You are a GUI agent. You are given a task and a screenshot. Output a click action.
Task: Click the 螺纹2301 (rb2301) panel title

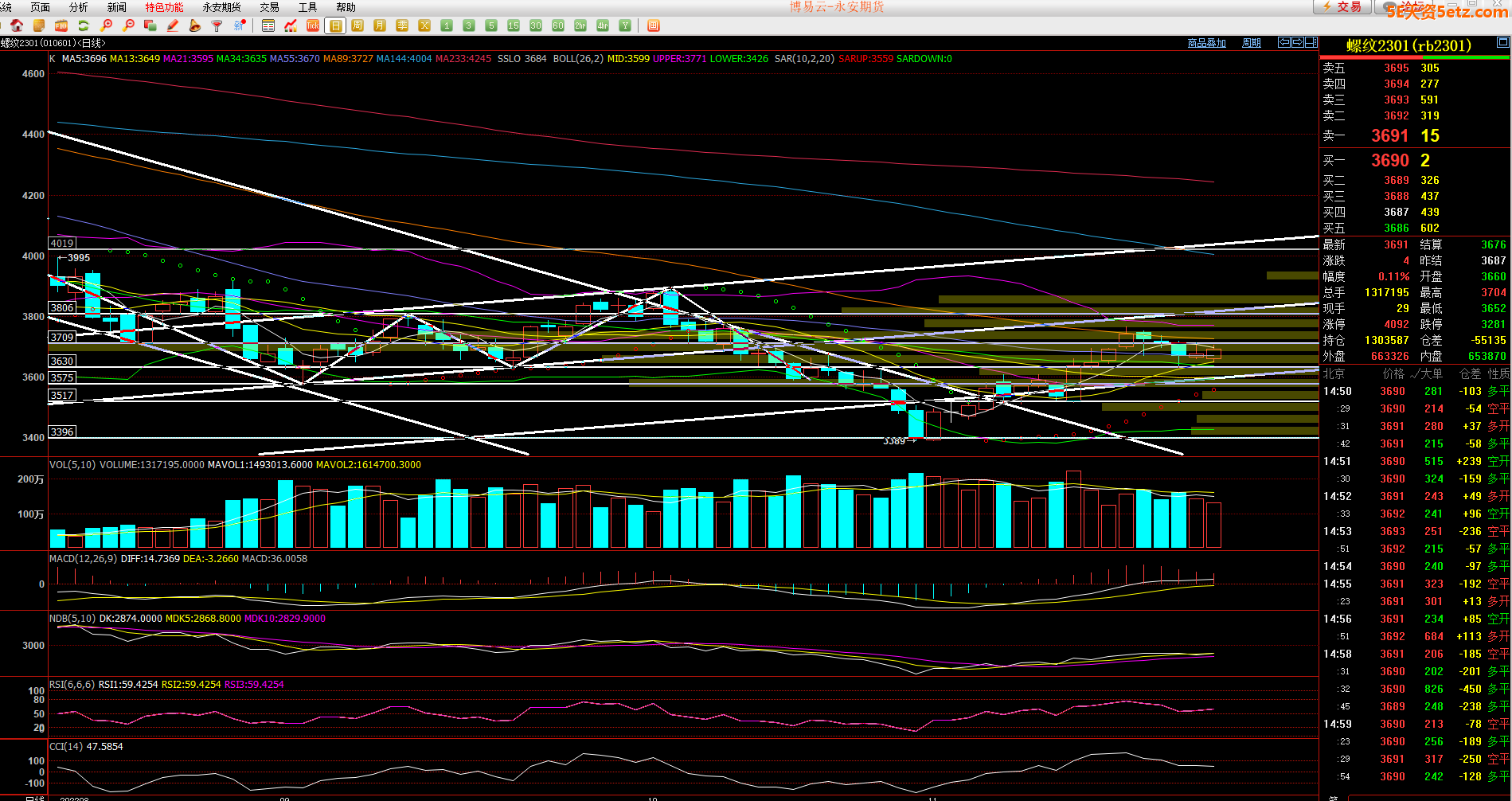pyautogui.click(x=1408, y=45)
